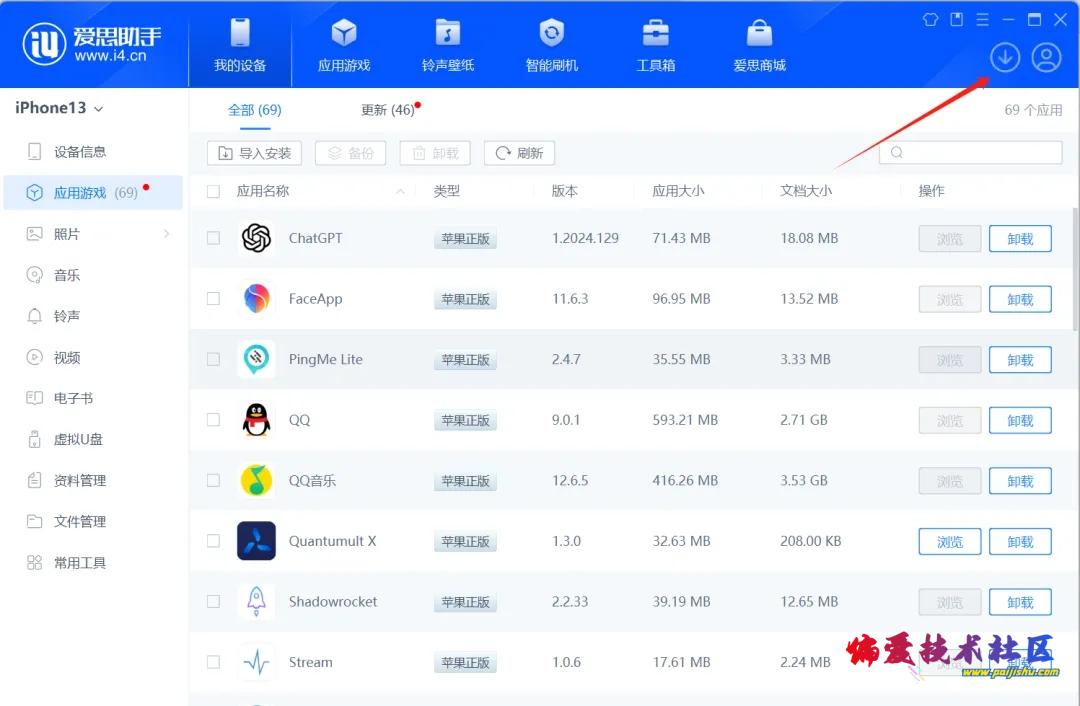Select the 全部 (69) tab

(x=255, y=110)
